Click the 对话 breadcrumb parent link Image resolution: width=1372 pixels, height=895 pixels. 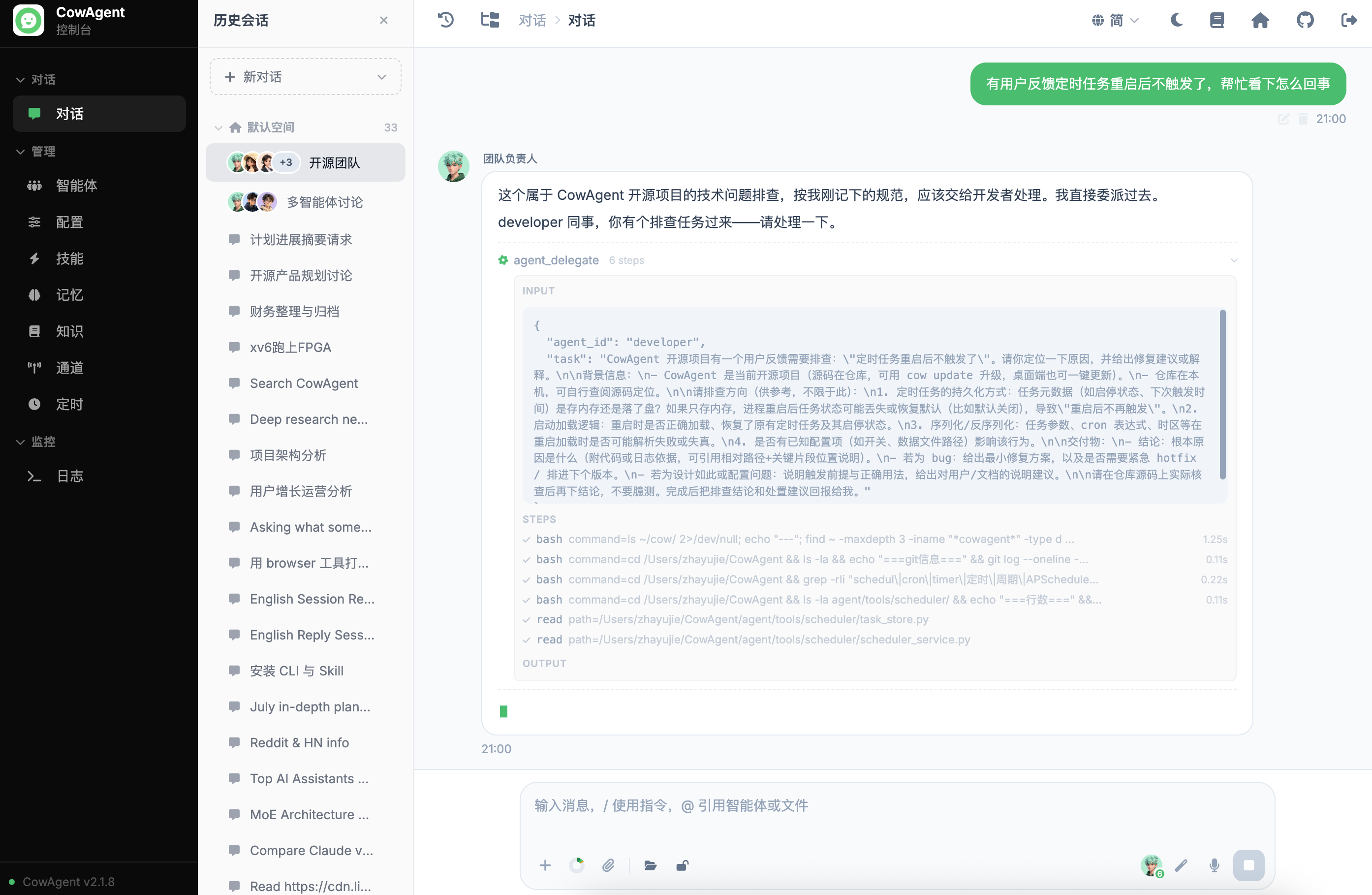point(532,20)
